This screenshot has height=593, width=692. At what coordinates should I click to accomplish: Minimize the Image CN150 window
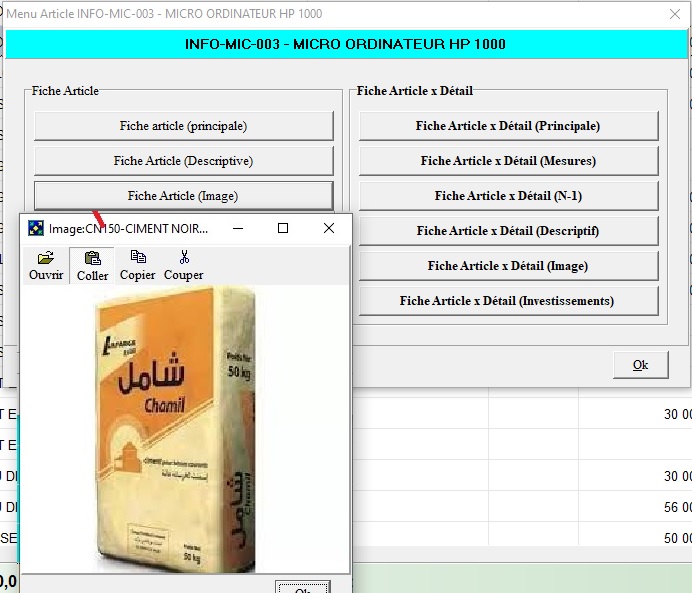(x=238, y=229)
